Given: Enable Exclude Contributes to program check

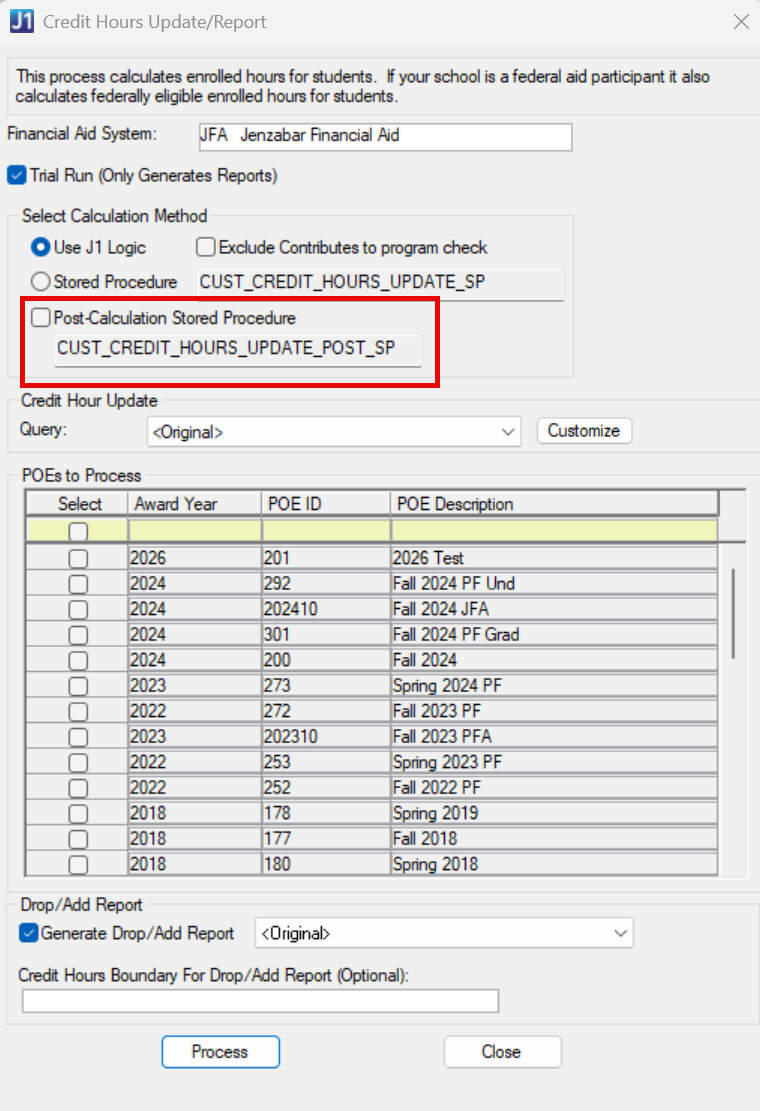Looking at the screenshot, I should pyautogui.click(x=206, y=246).
